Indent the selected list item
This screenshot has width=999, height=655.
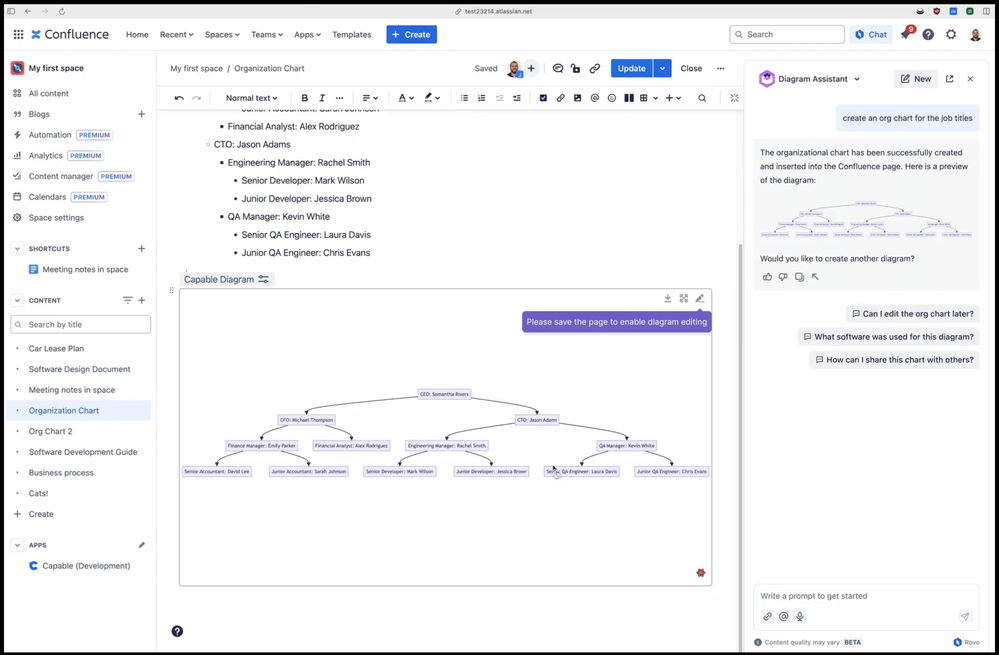pos(517,98)
